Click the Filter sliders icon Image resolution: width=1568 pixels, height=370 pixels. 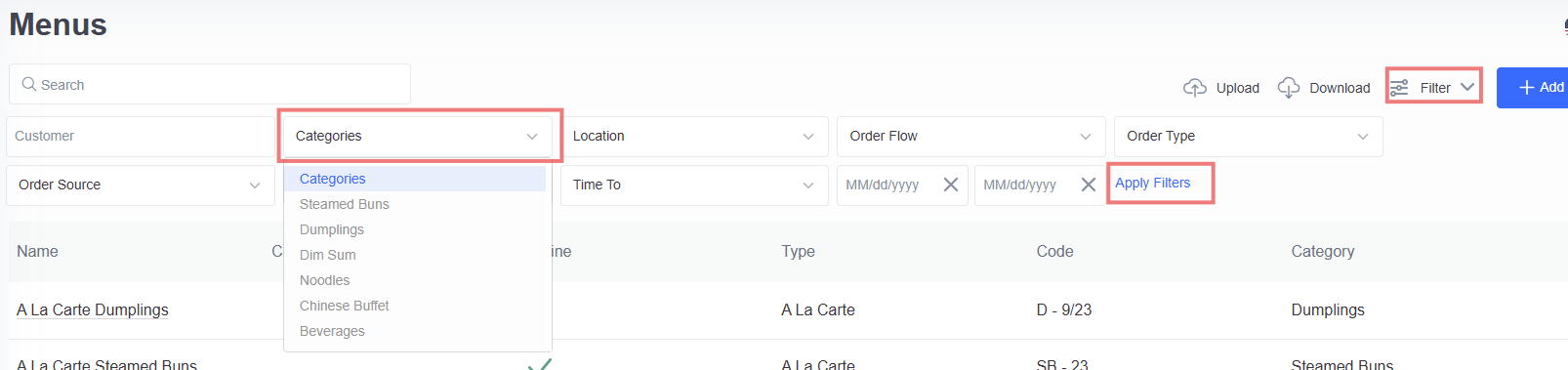click(x=1399, y=88)
